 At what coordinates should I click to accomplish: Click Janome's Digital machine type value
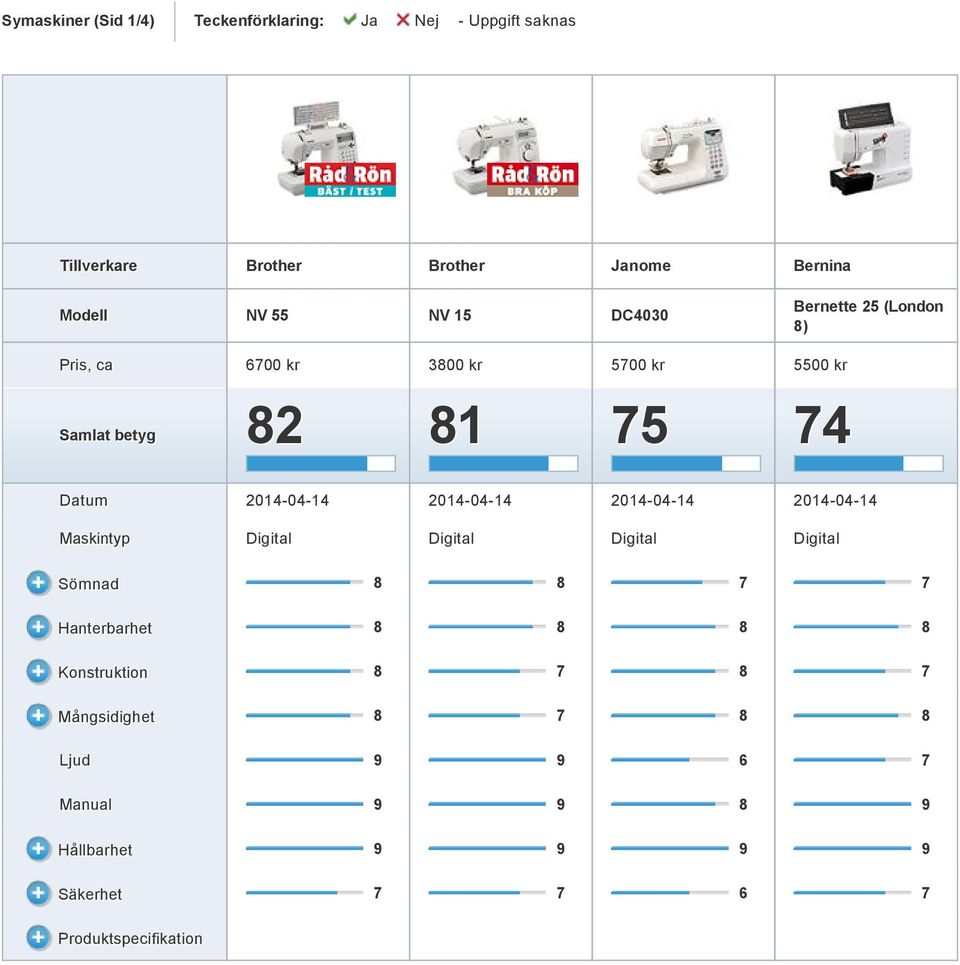(x=633, y=539)
